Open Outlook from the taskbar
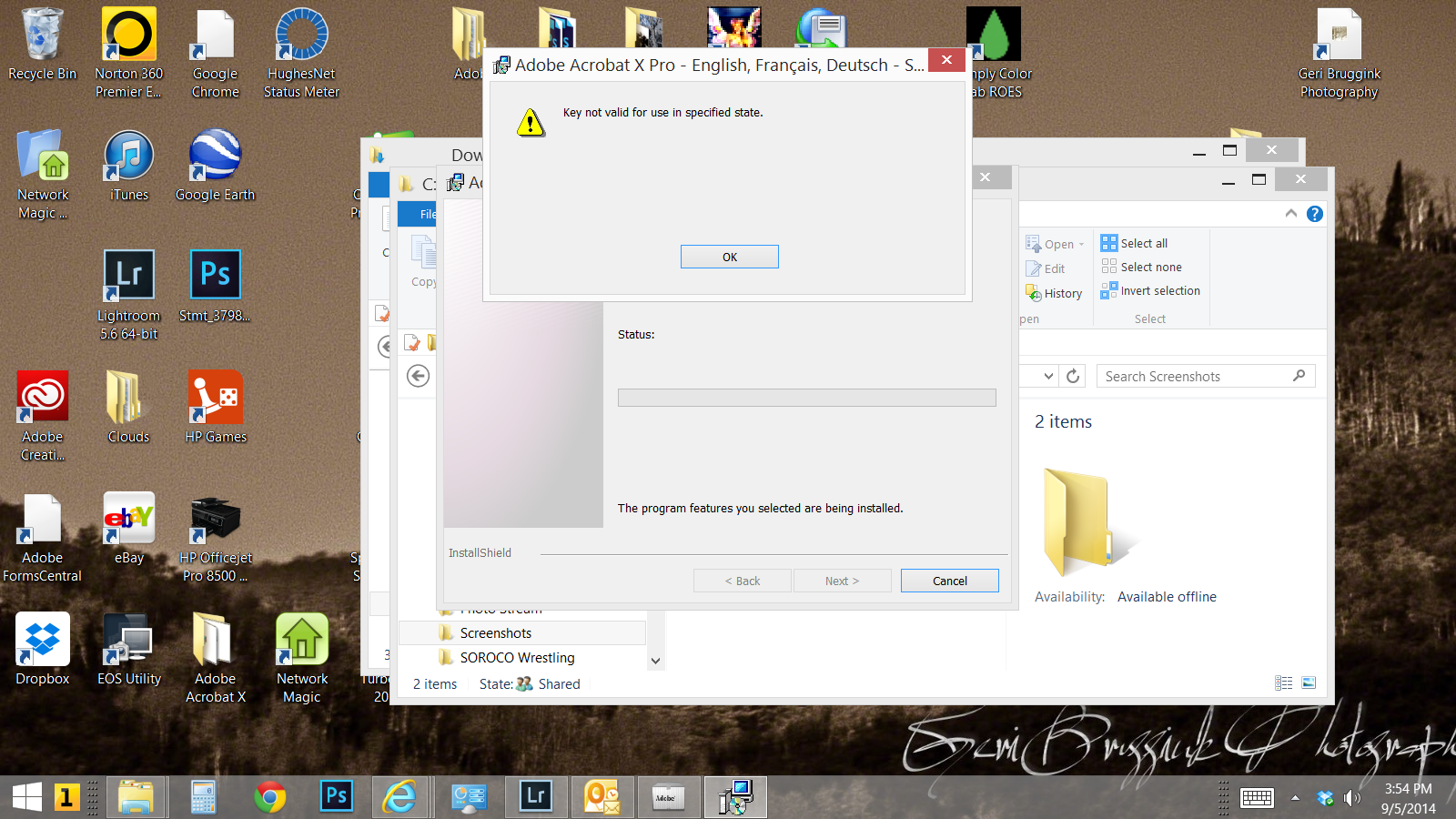1456x819 pixels. pos(602,797)
